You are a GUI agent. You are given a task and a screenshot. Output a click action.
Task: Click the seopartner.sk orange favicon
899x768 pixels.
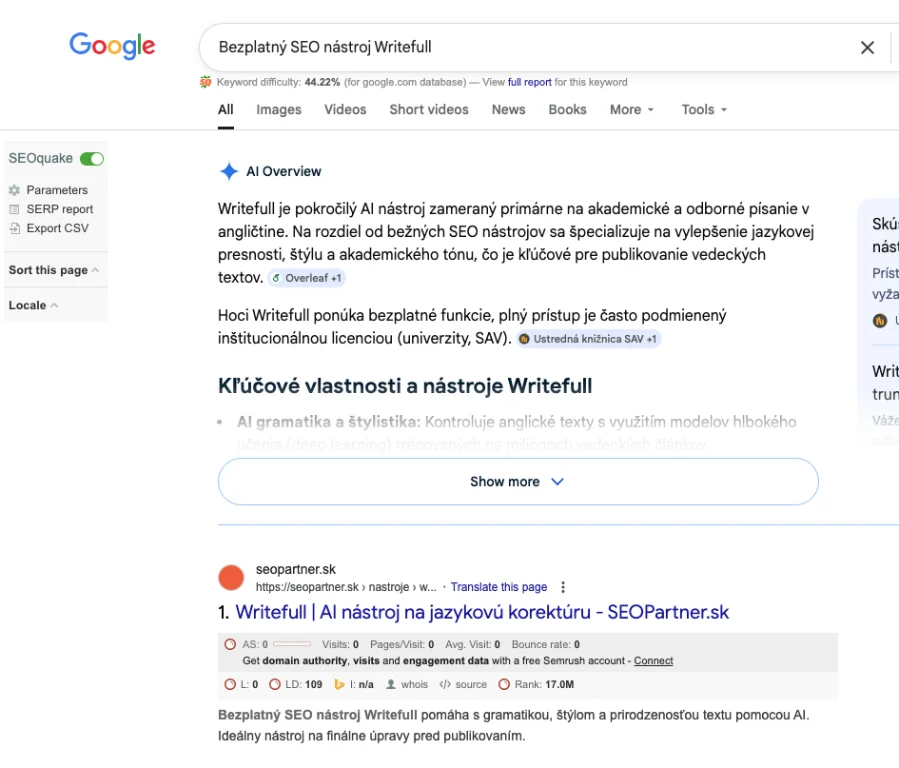(x=231, y=578)
